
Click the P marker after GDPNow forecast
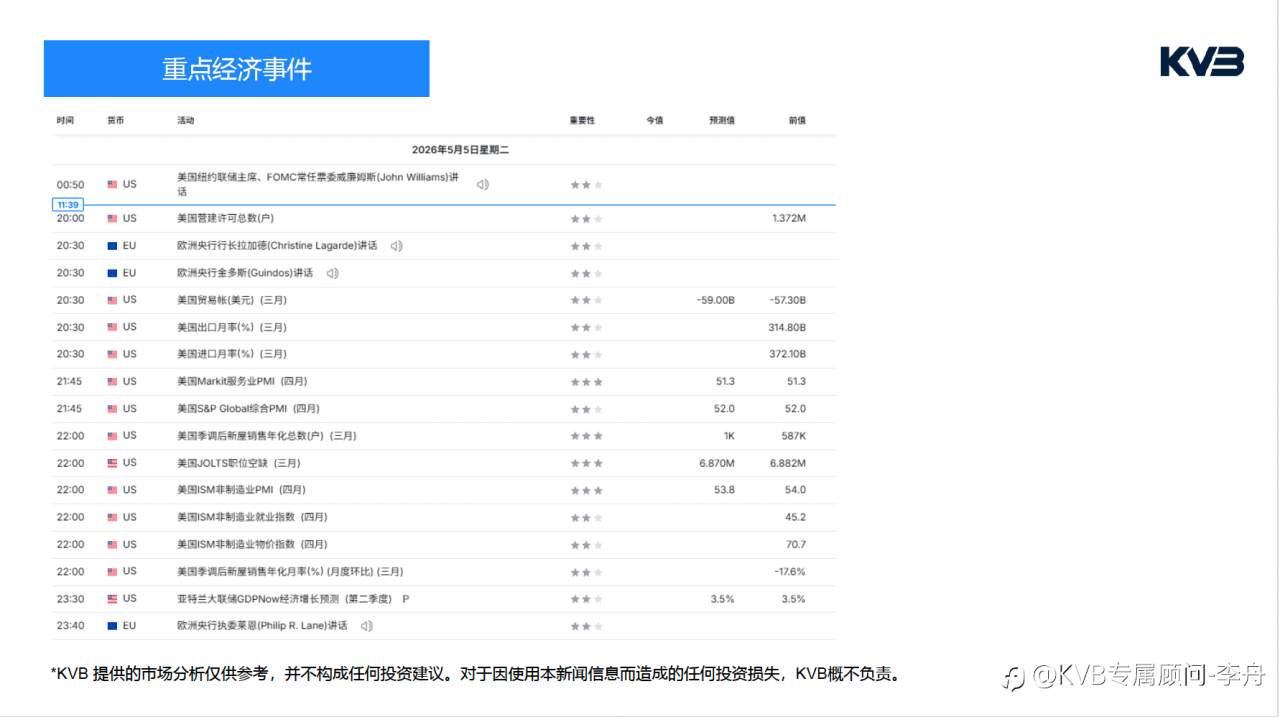pyautogui.click(x=406, y=599)
